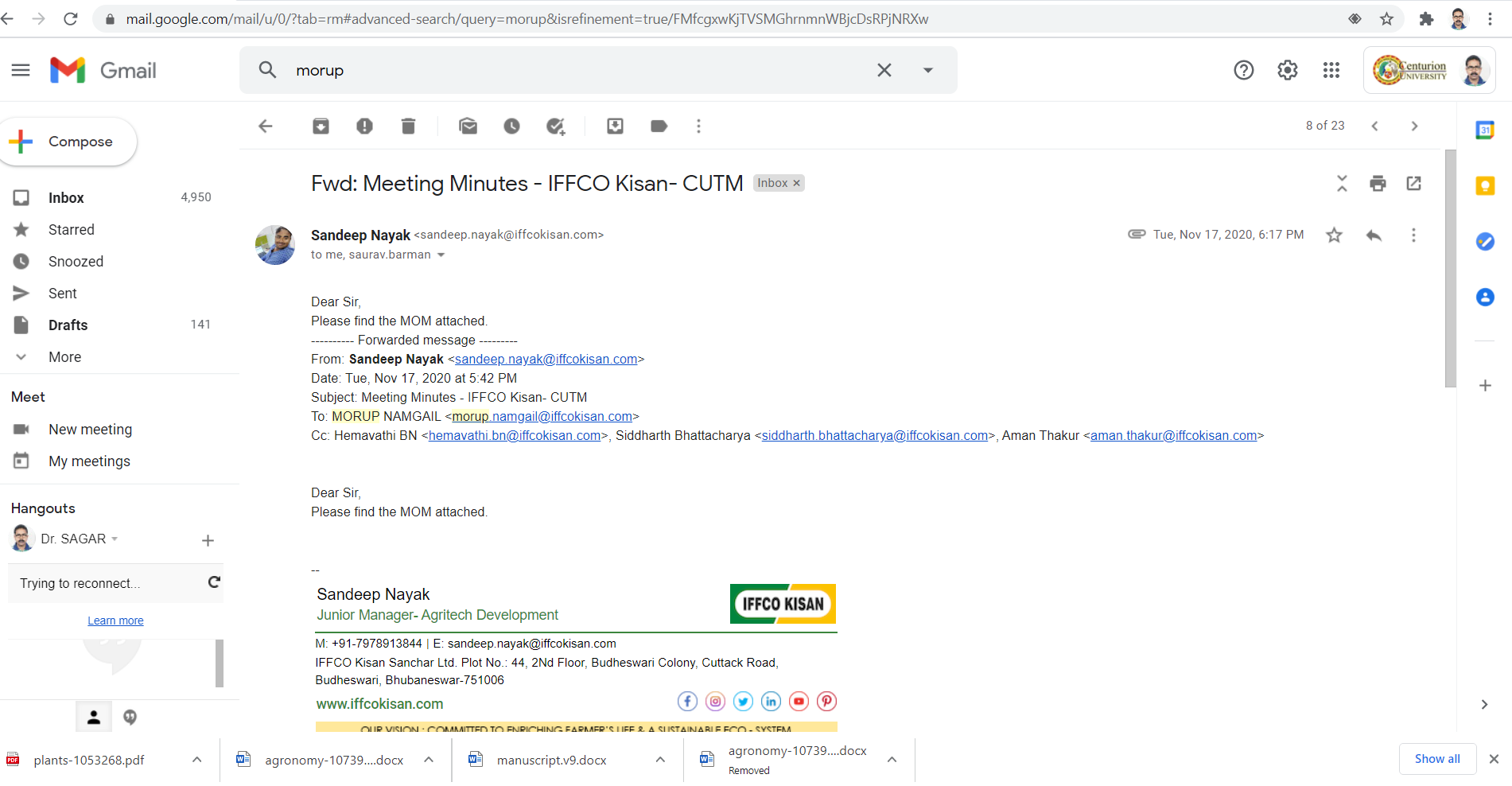
Task: Open More options in email toolbar
Action: coord(698,126)
